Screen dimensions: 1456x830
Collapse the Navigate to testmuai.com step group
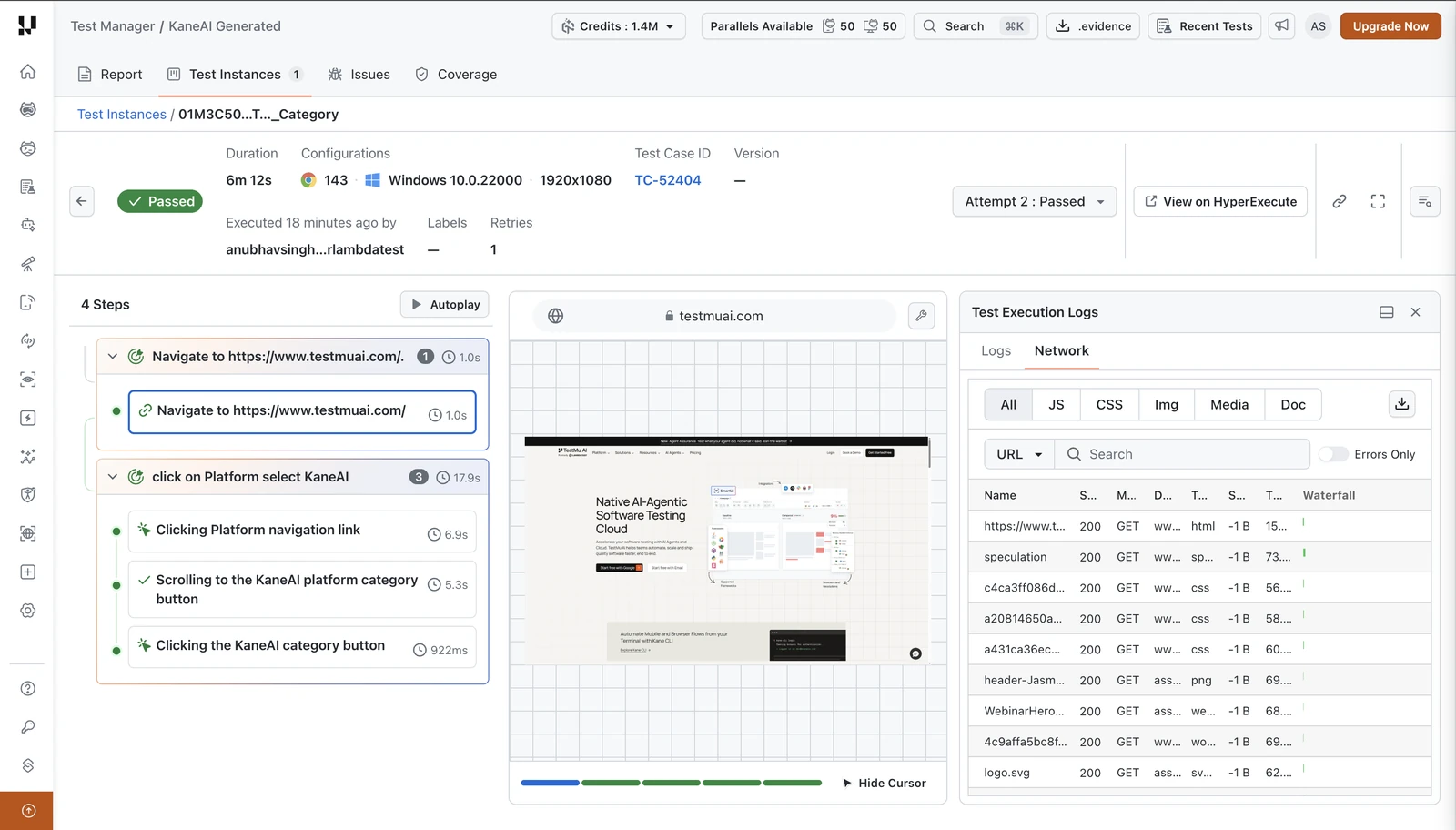113,357
